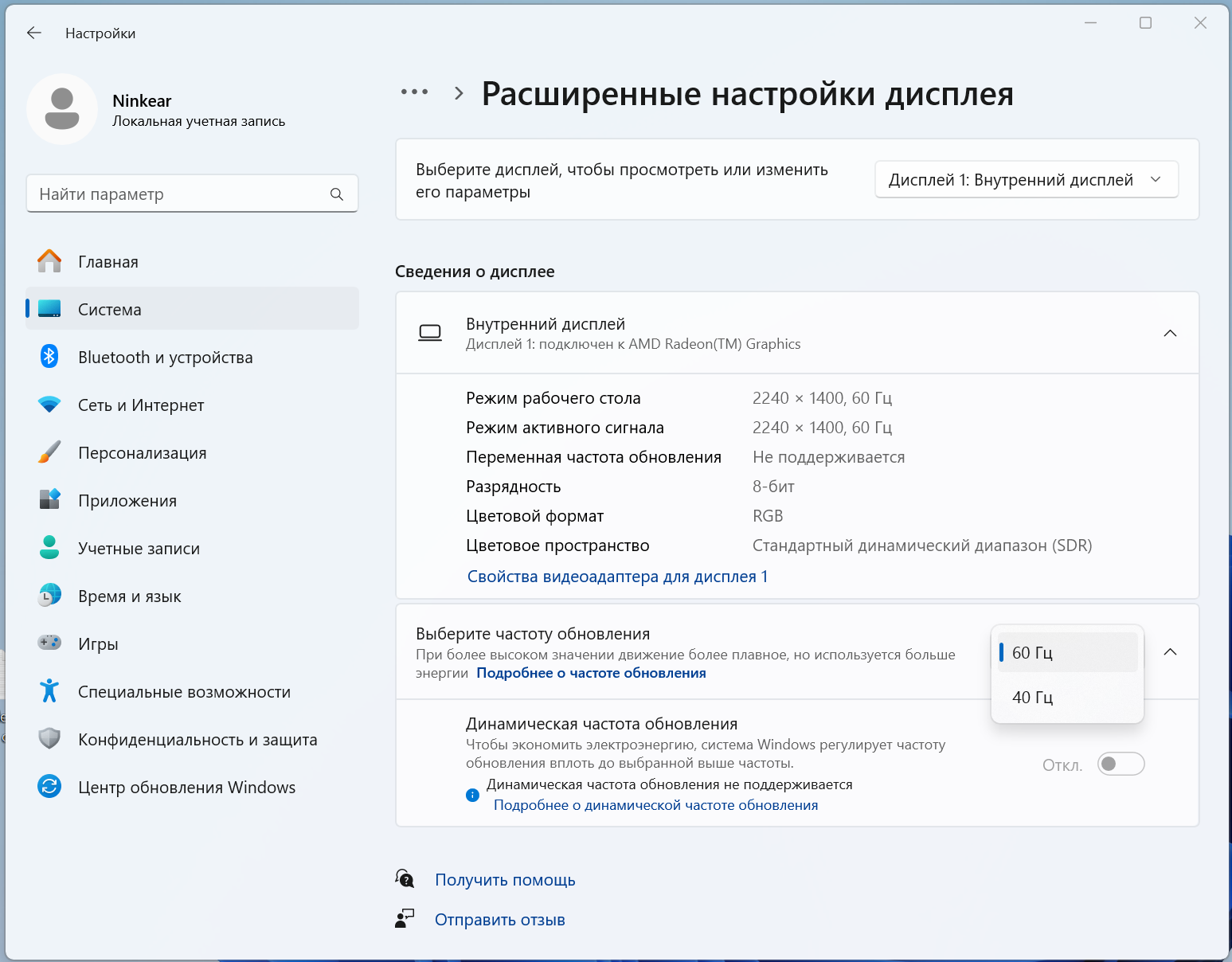Click the Wi-Fi network icon in the sidebar
Viewport: 1232px width, 962px height.
[49, 405]
